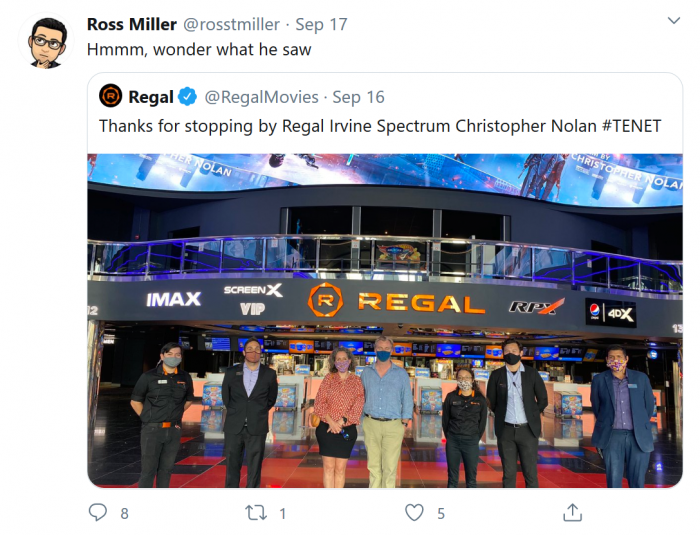Click the reply count number 8

[x=124, y=513]
